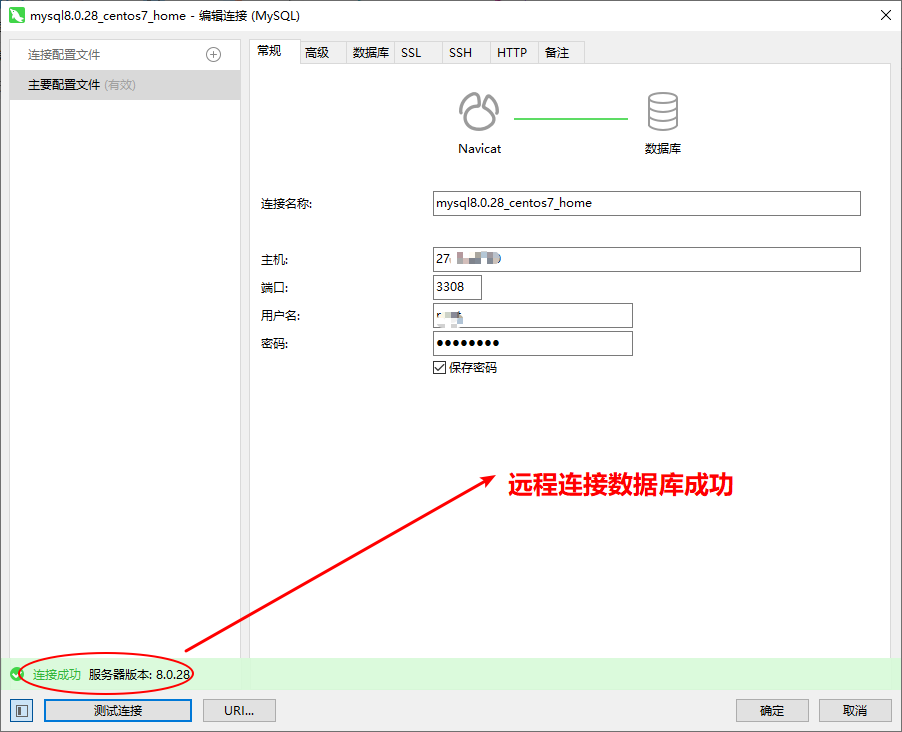Focus the 主机 host input field
The image size is (902, 732).
[x=647, y=260]
